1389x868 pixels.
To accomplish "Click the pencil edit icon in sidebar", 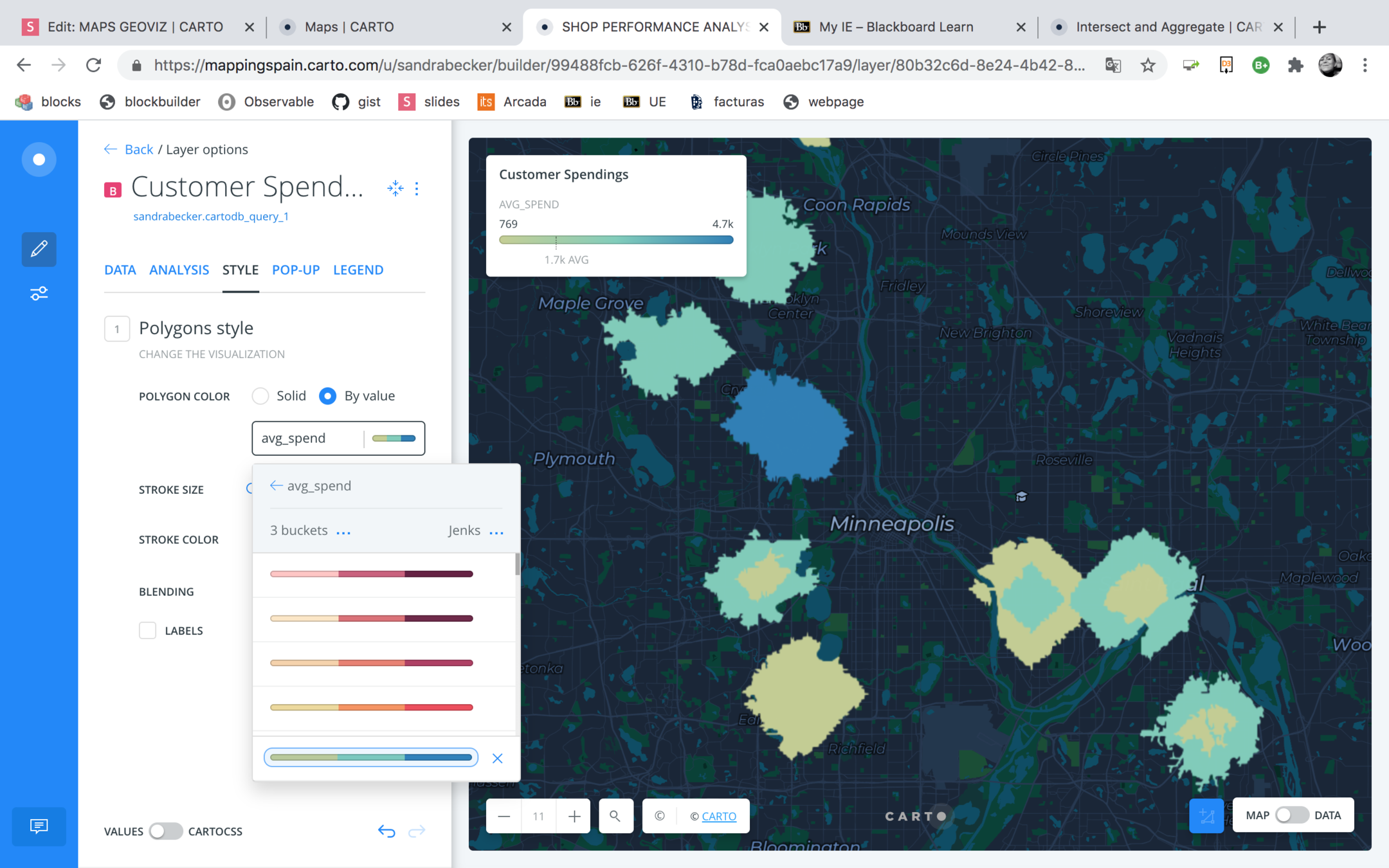I will click(39, 249).
